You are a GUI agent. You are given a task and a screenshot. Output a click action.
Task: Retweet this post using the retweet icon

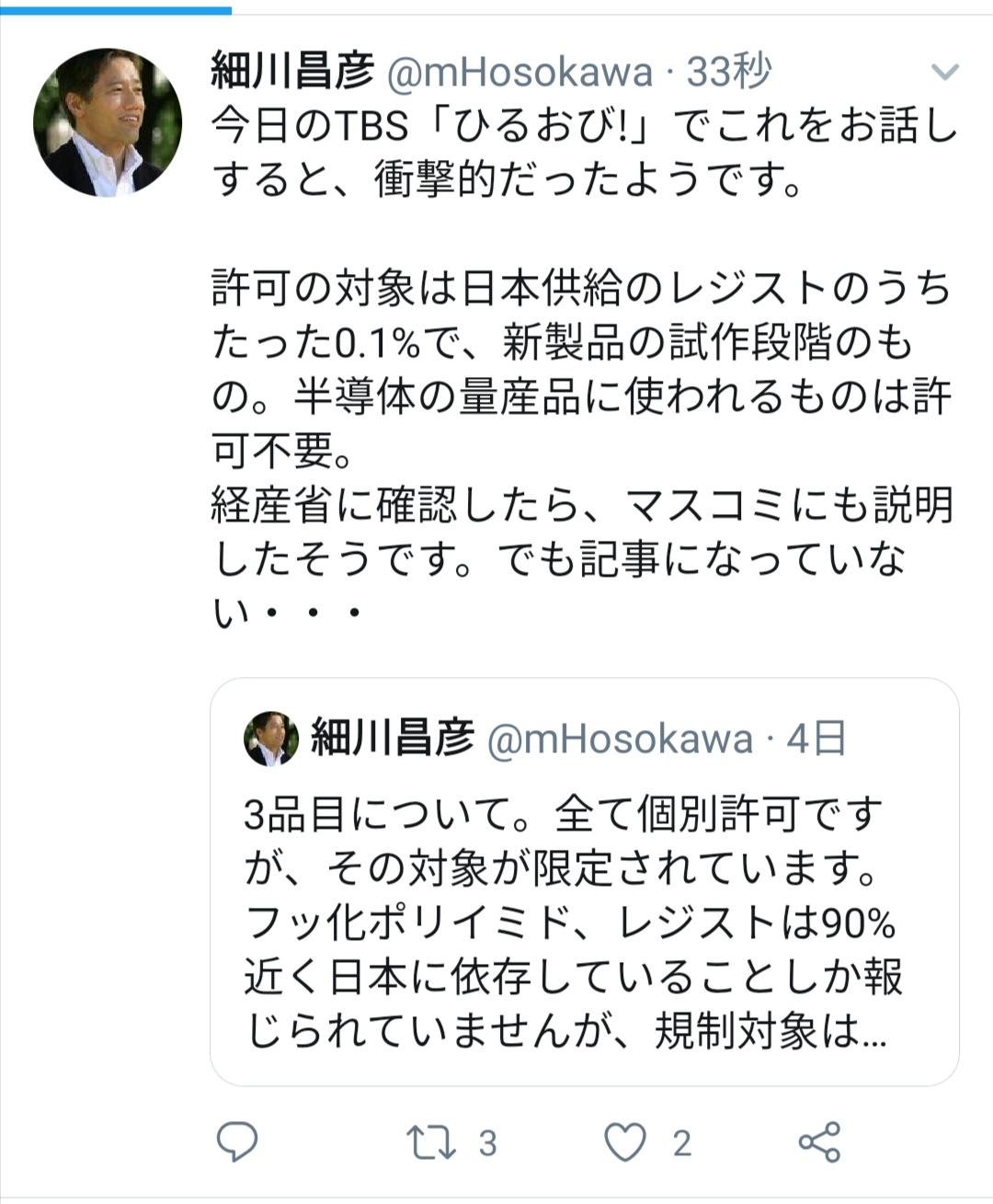click(431, 1142)
